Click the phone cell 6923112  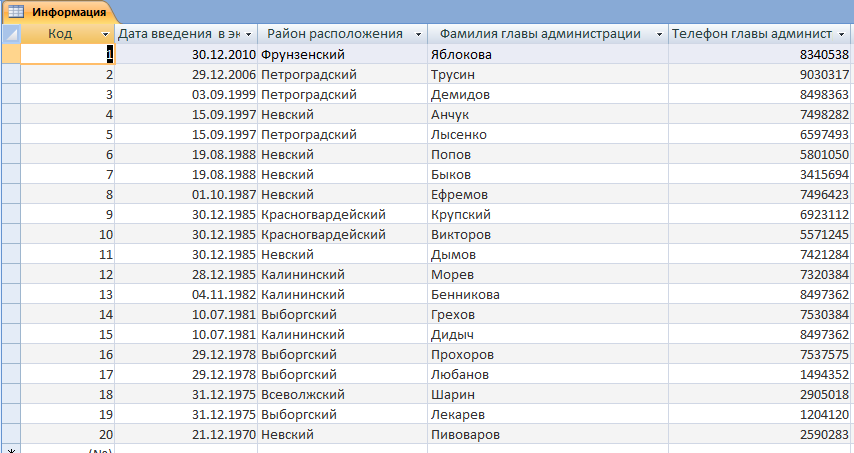tap(759, 214)
